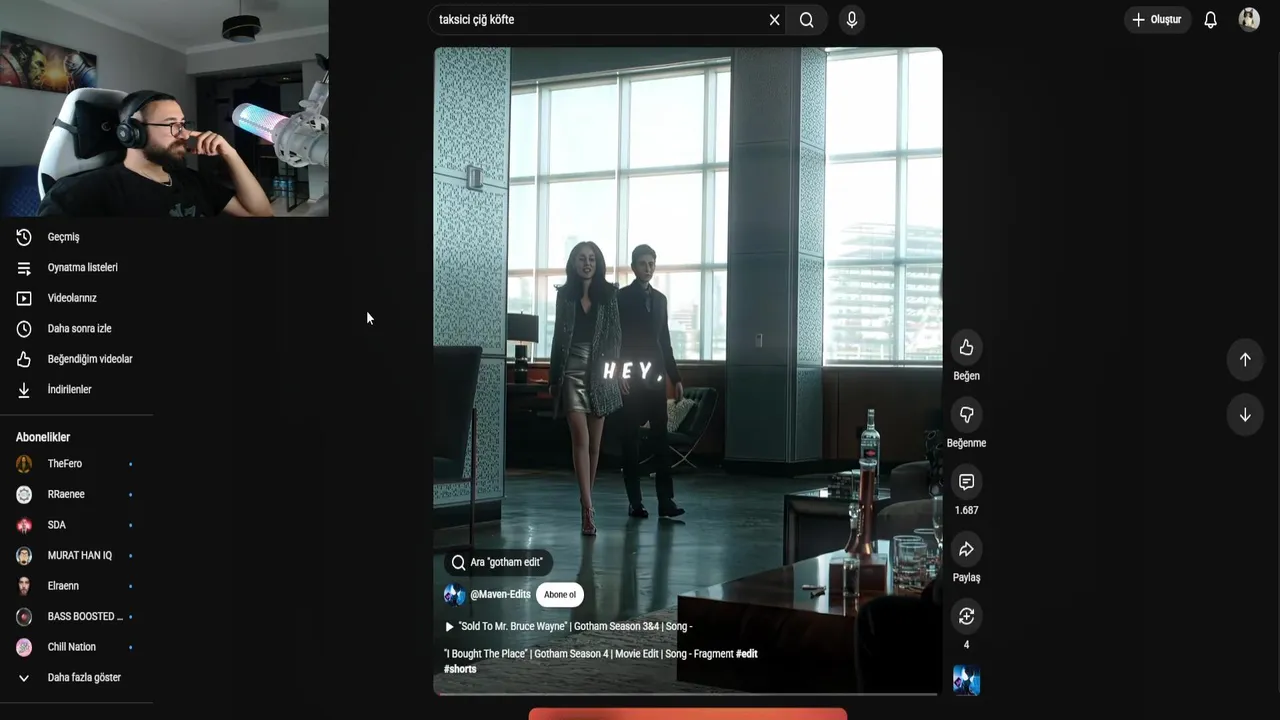1280x720 pixels.
Task: Dislike the short with Beğenme icon
Action: tap(966, 415)
